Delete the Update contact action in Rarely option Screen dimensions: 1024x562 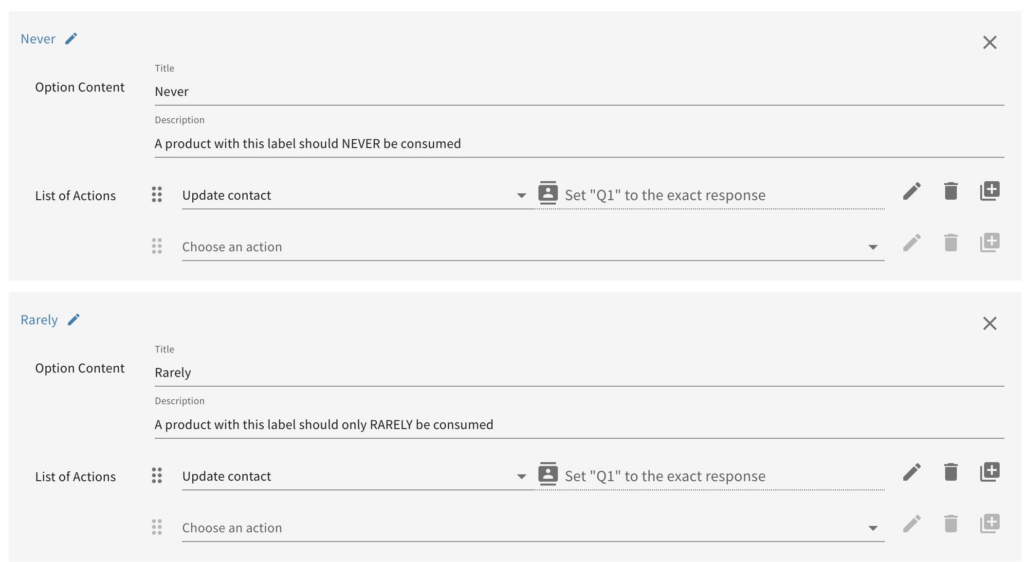[951, 473]
